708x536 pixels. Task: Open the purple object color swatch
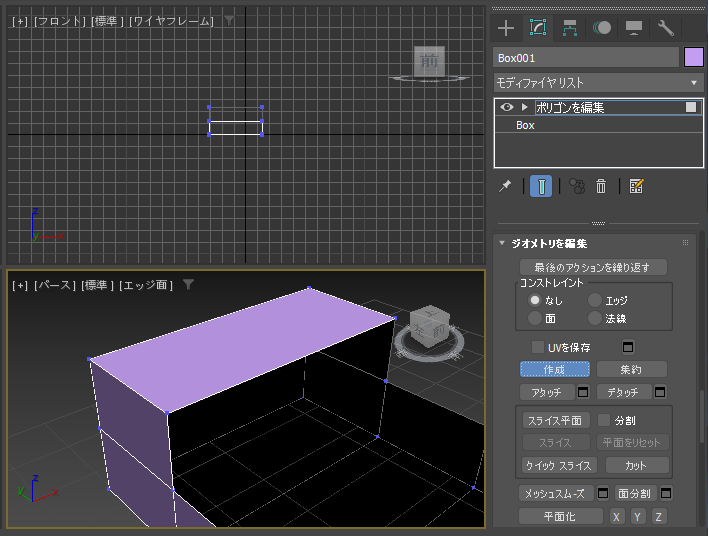coord(694,58)
